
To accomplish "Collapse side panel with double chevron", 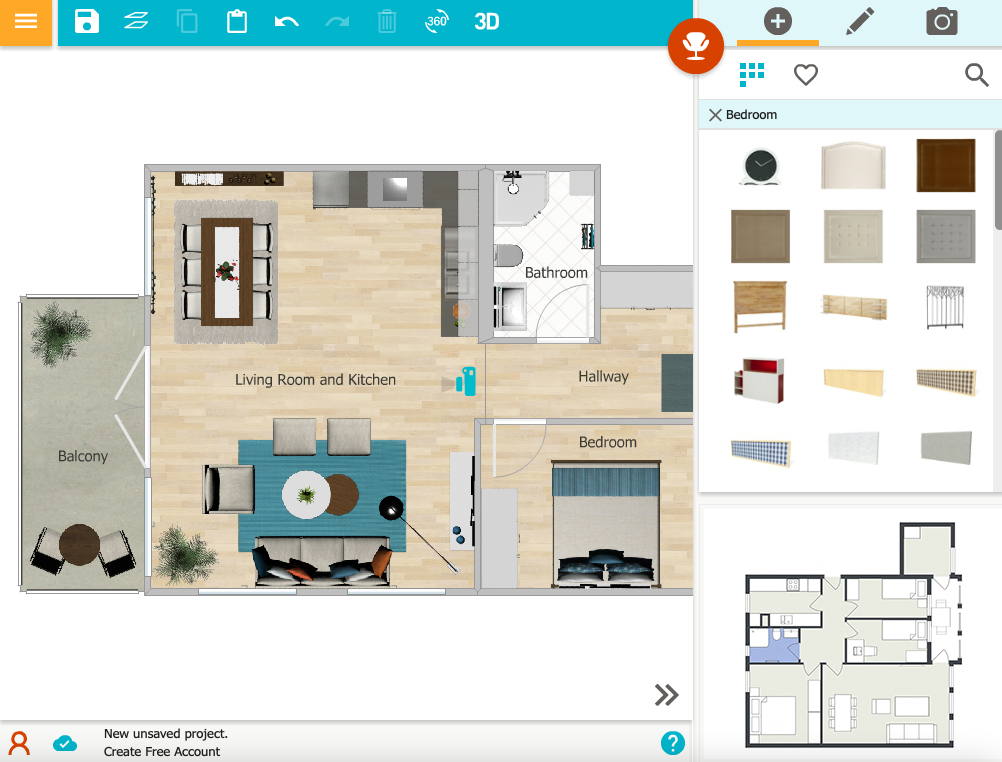I will coord(666,695).
